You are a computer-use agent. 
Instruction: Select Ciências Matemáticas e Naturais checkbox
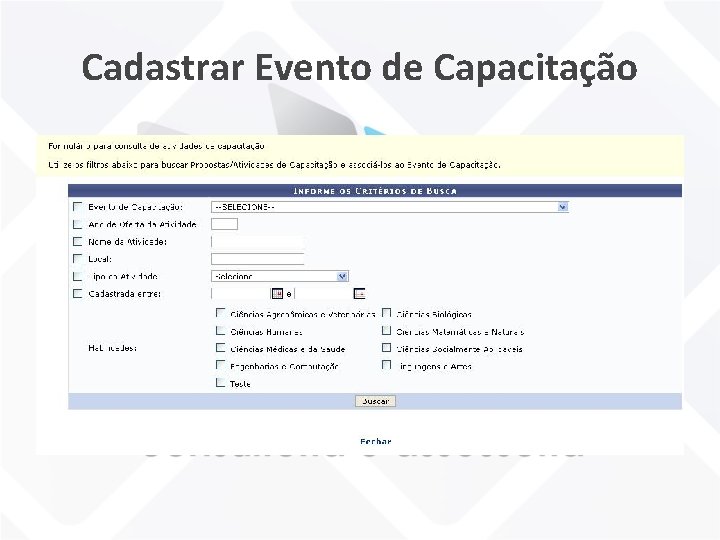coord(387,331)
